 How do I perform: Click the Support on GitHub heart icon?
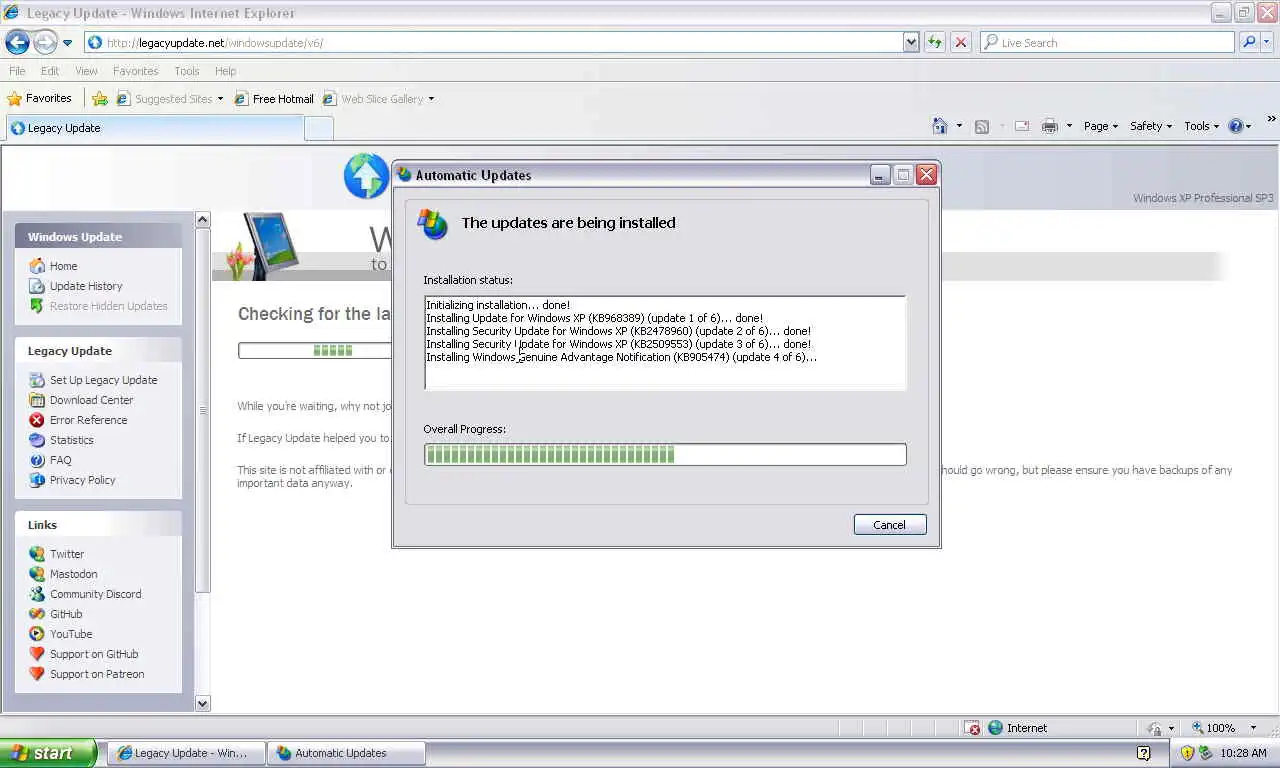(x=37, y=654)
